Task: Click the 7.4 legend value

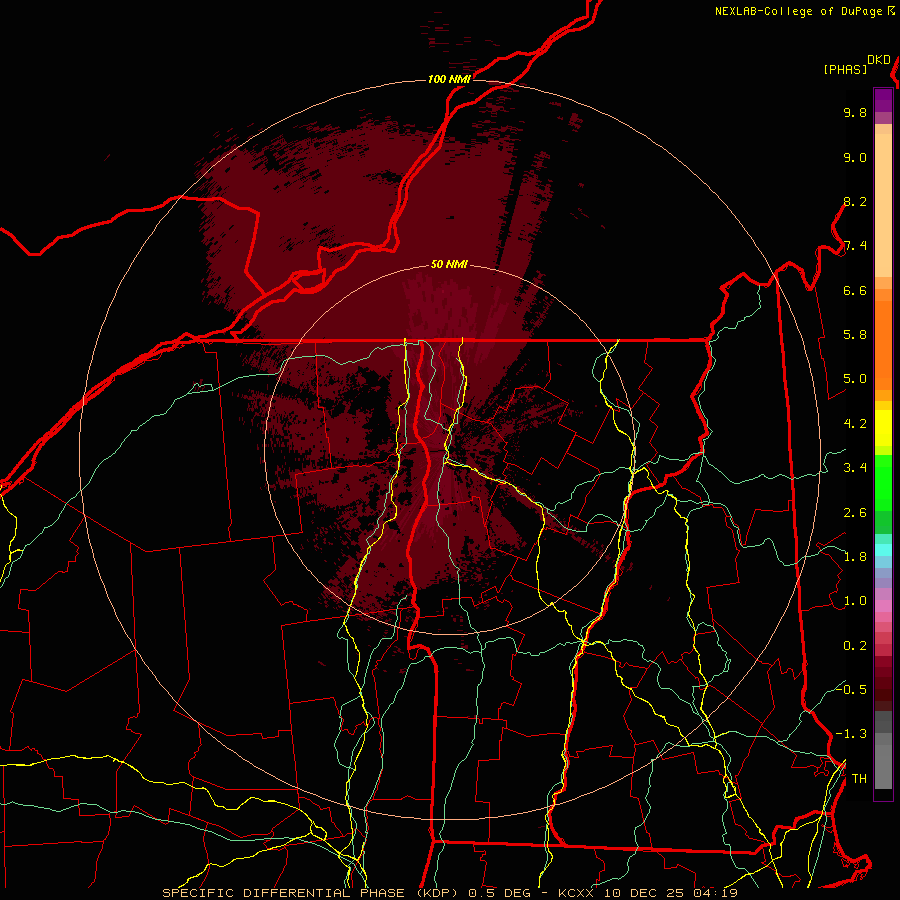Action: (x=855, y=246)
